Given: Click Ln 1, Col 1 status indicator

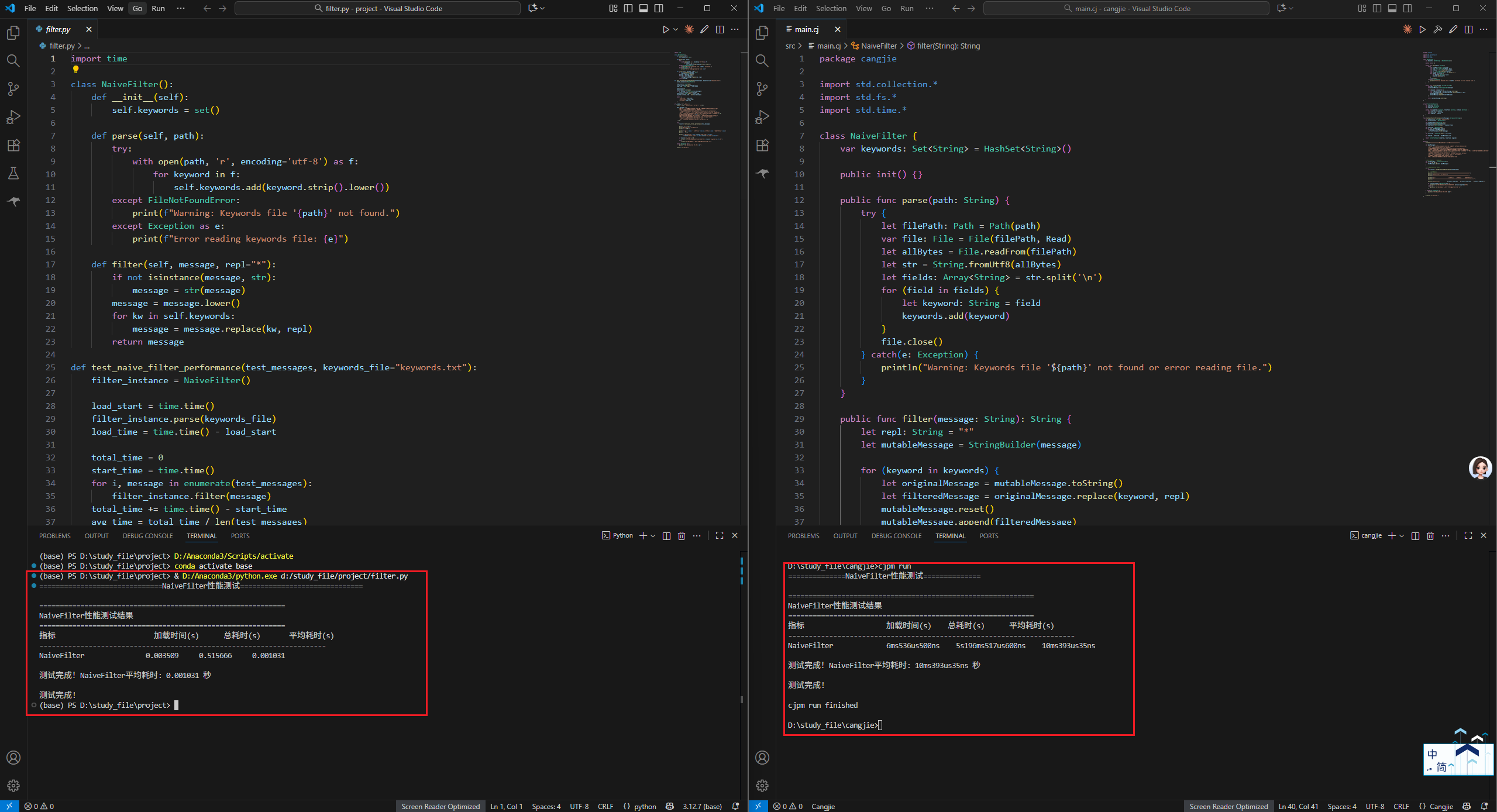Looking at the screenshot, I should point(506,806).
